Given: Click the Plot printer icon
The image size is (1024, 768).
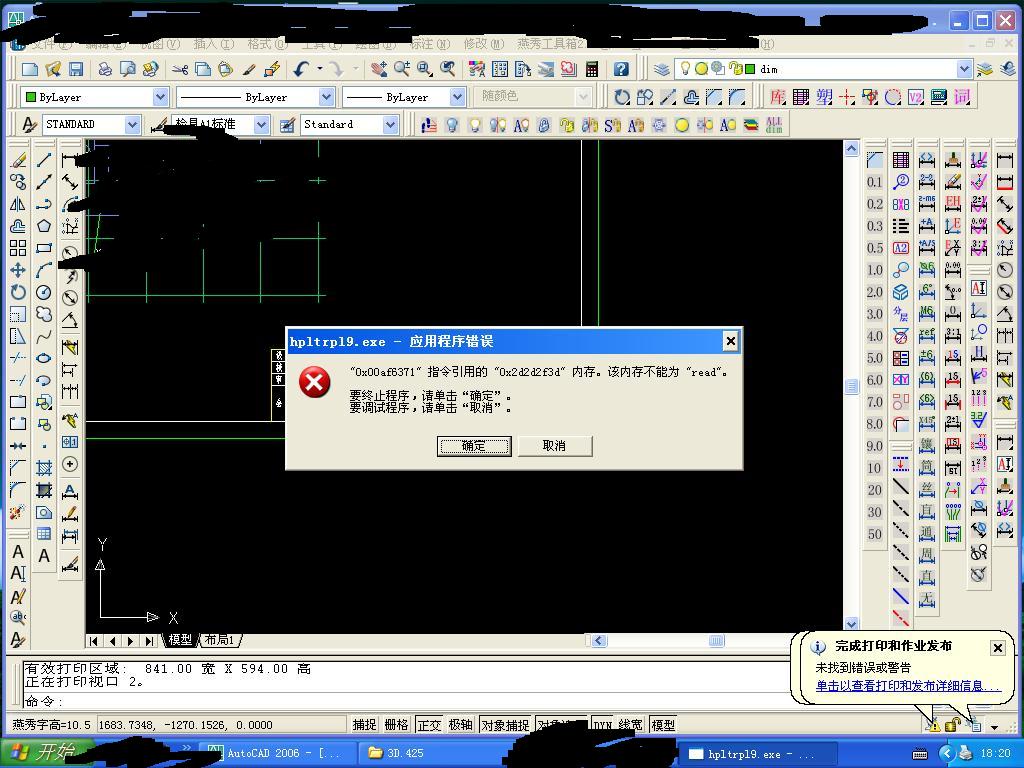Looking at the screenshot, I should coord(104,69).
